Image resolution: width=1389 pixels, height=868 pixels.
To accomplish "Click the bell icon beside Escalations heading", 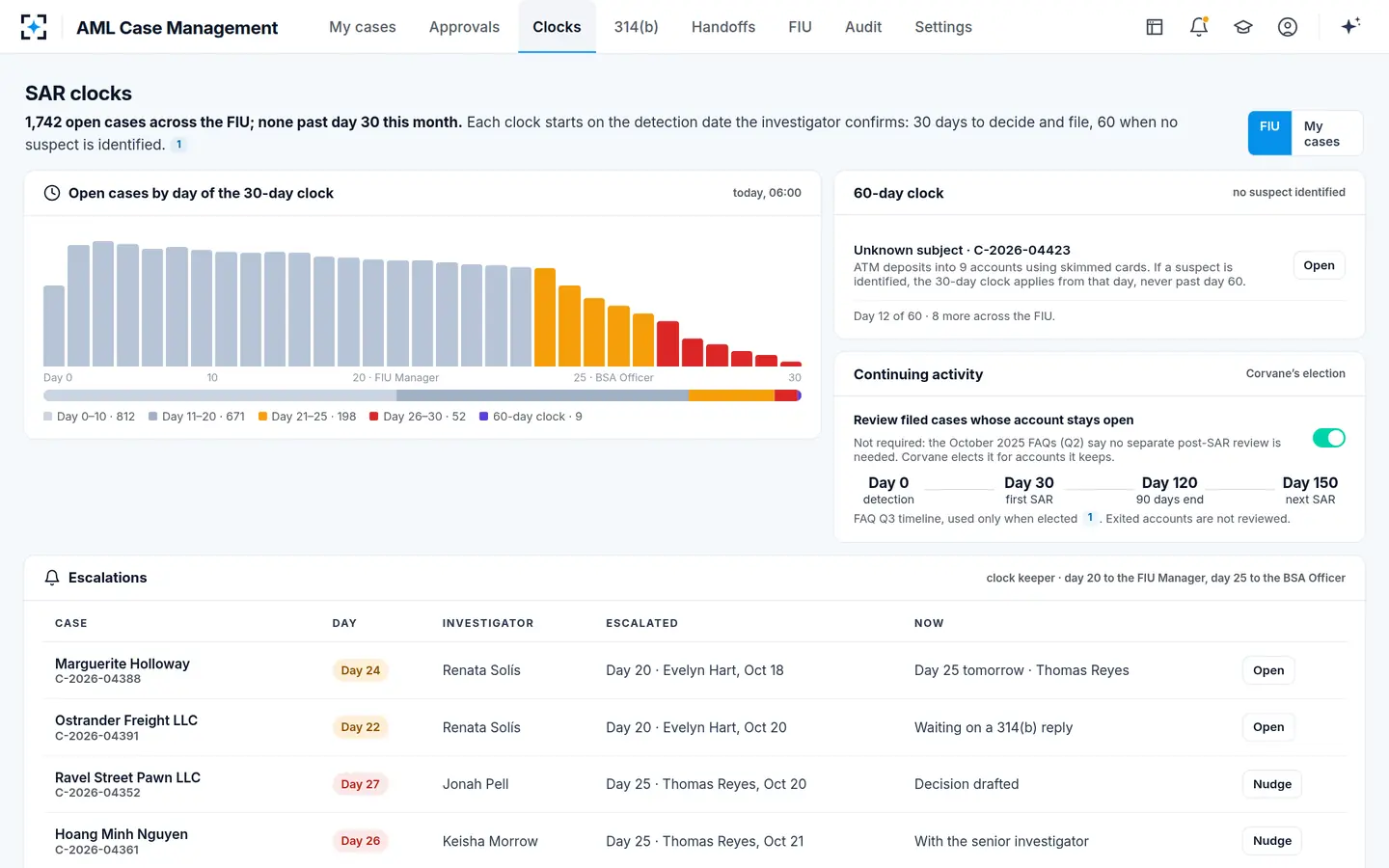I will 52,578.
